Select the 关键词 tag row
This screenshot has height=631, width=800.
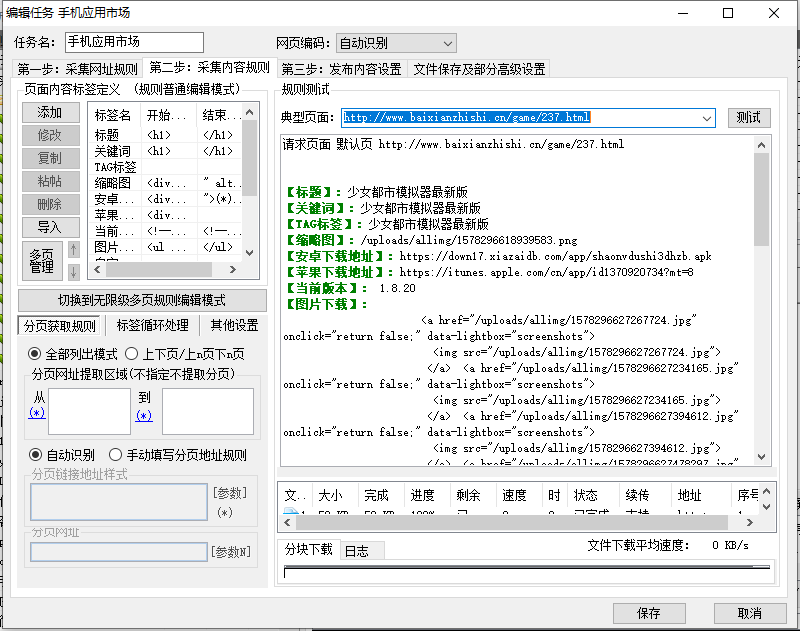[x=166, y=151]
